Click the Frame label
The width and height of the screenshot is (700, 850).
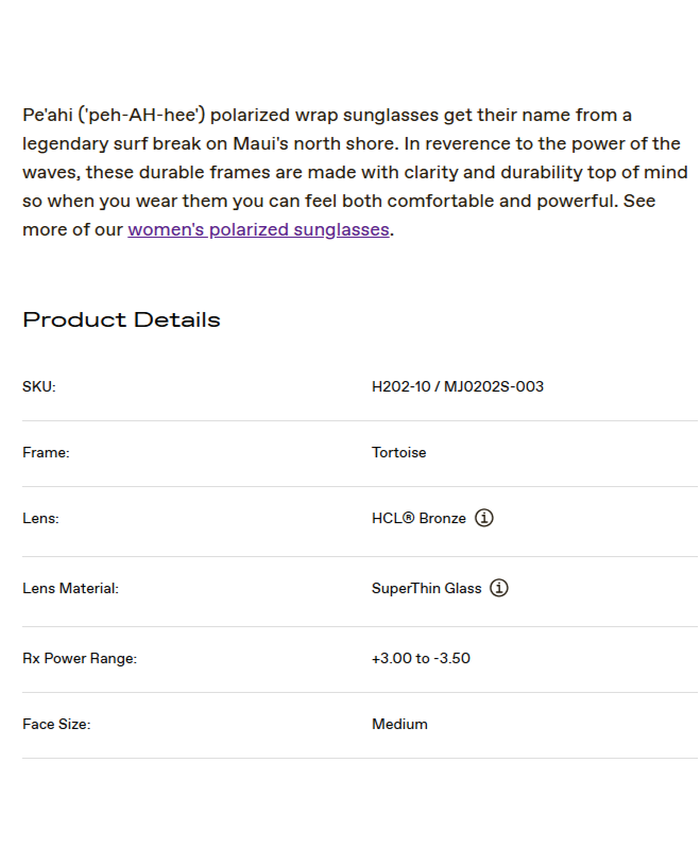pyautogui.click(x=46, y=452)
